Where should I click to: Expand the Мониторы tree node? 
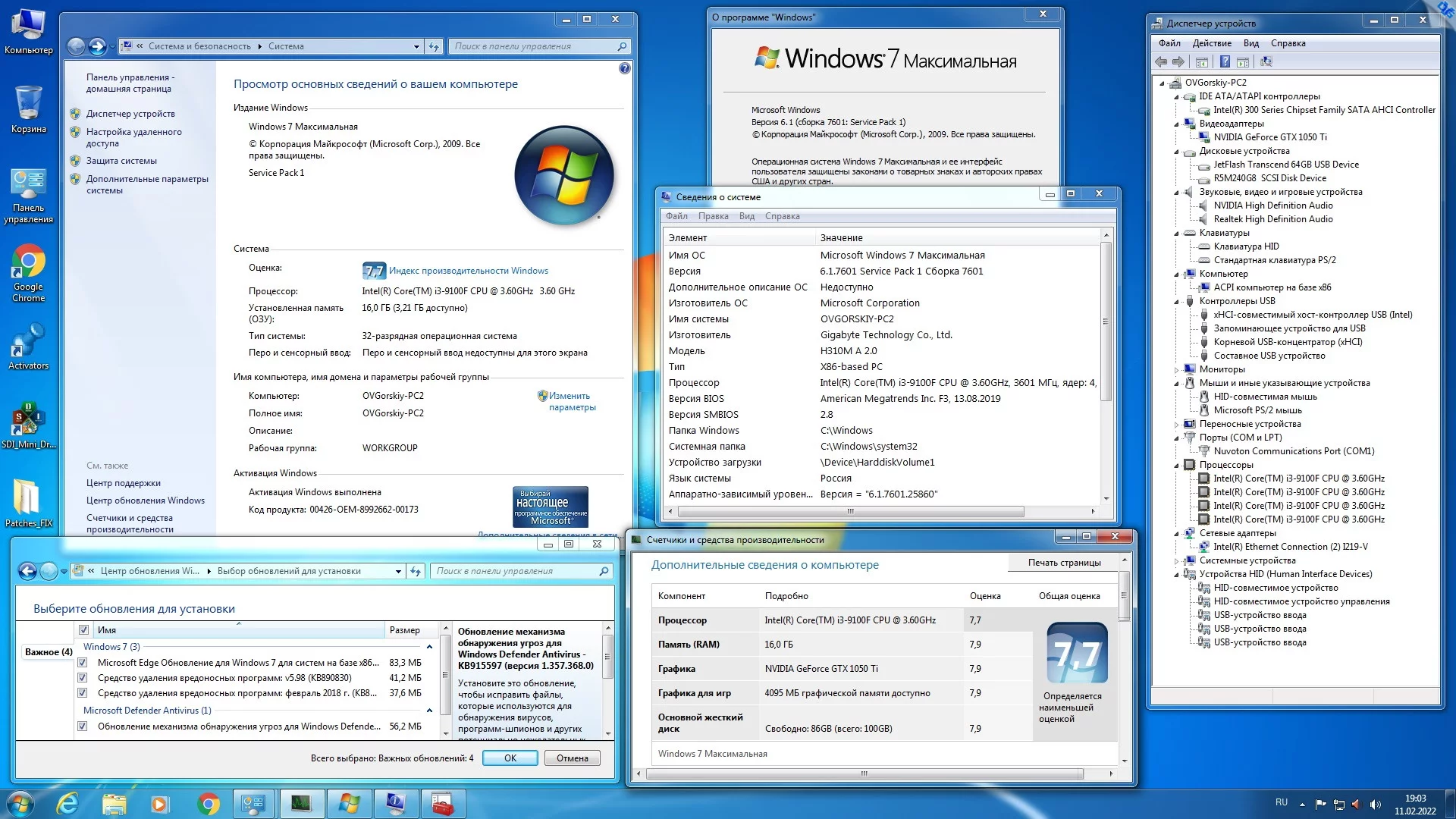click(x=1177, y=370)
